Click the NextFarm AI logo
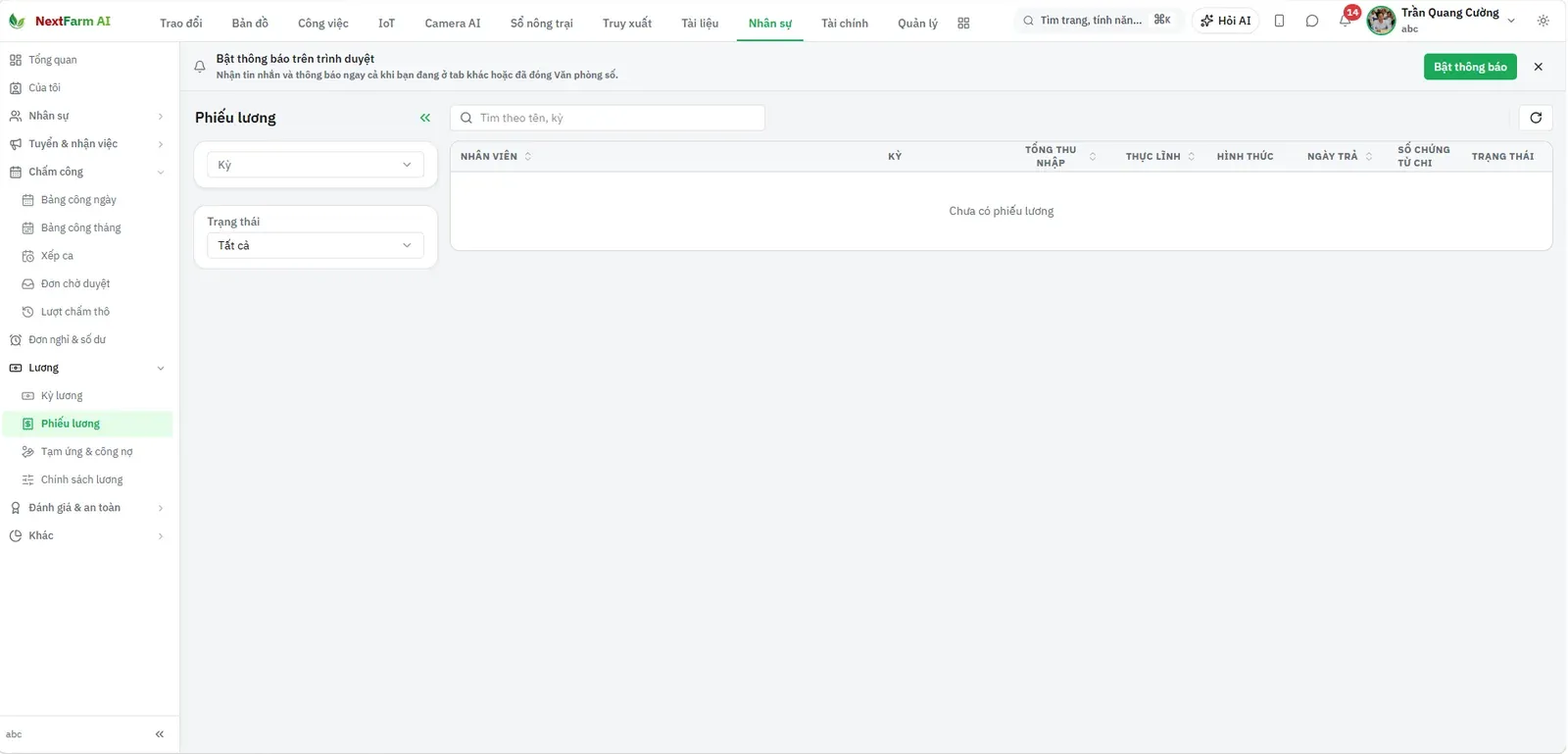The height and width of the screenshot is (754, 1568). tap(60, 21)
